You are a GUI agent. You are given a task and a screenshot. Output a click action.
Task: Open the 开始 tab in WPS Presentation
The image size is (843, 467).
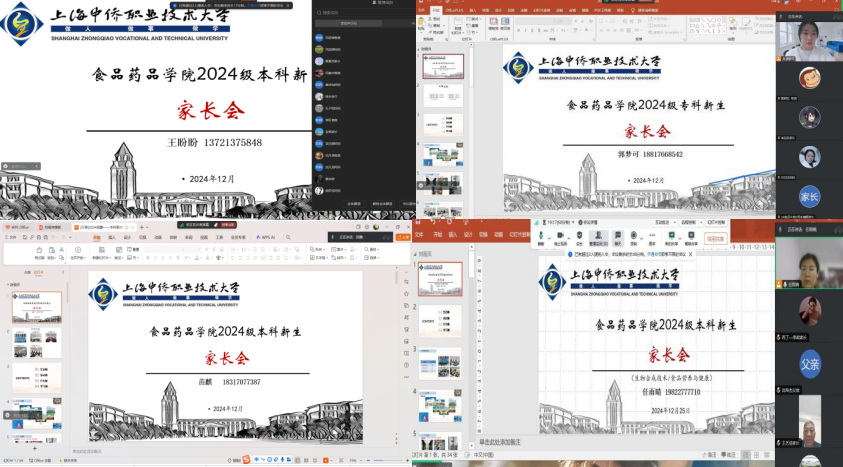(97, 238)
